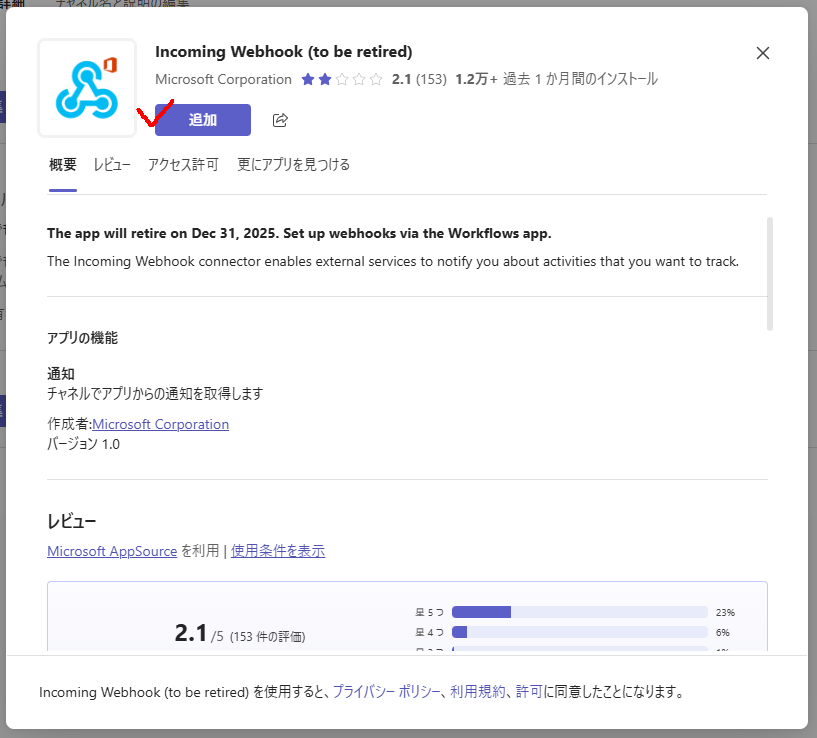Click the 5-star rating bar (23%)

coord(579,612)
